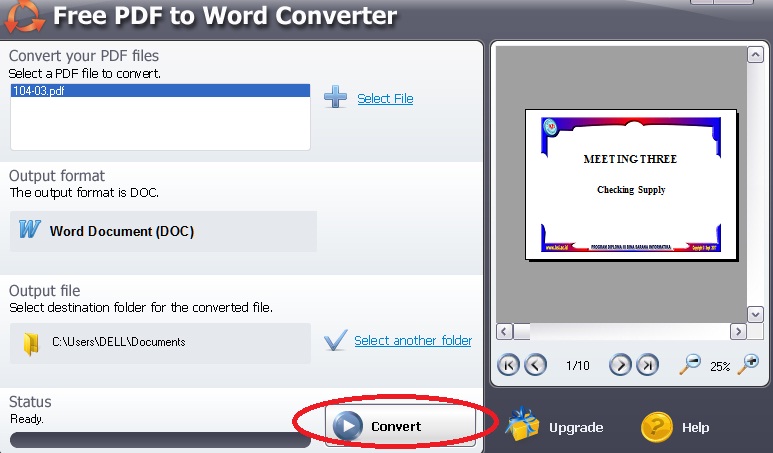
Task: Click the yellow folder icon
Action: [31, 344]
